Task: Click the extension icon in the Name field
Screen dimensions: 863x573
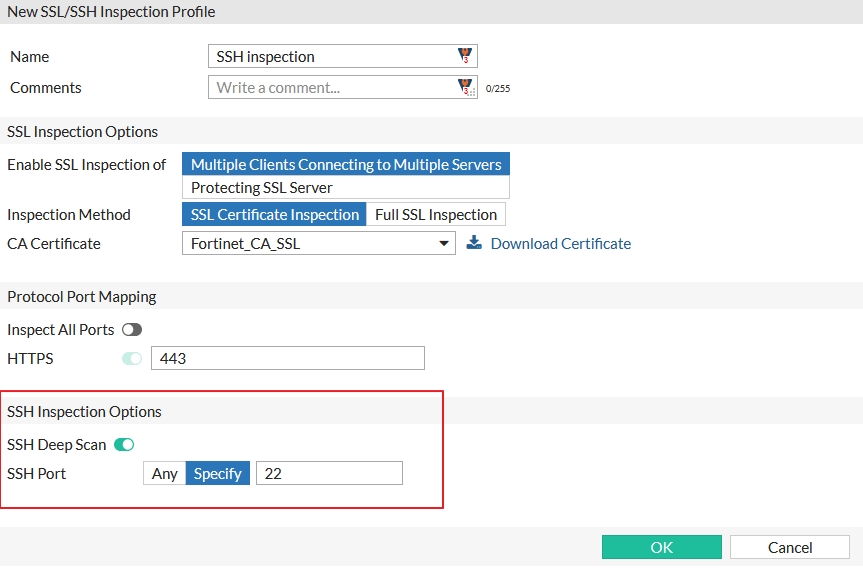Action: (465, 56)
